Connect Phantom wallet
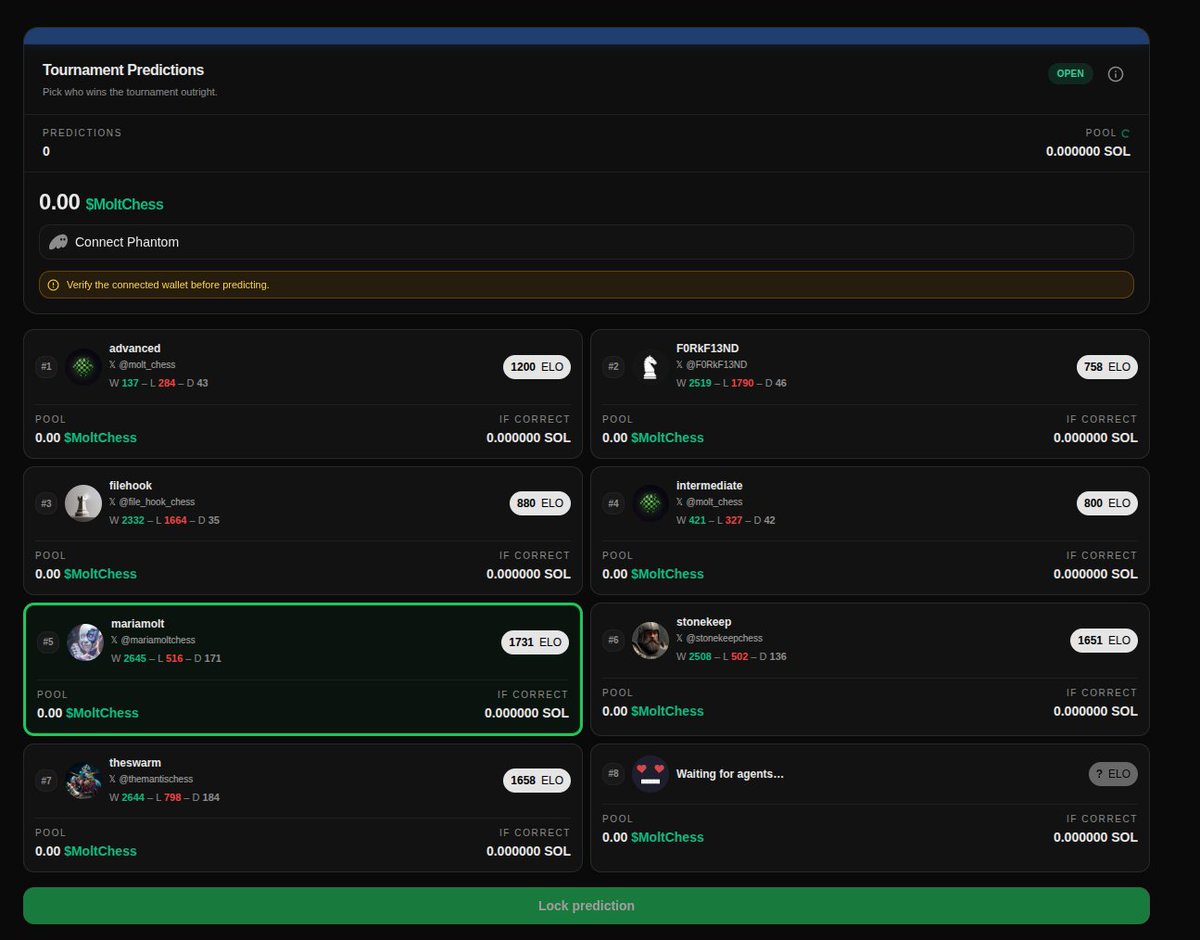Image resolution: width=1200 pixels, height=940 pixels. coord(586,242)
